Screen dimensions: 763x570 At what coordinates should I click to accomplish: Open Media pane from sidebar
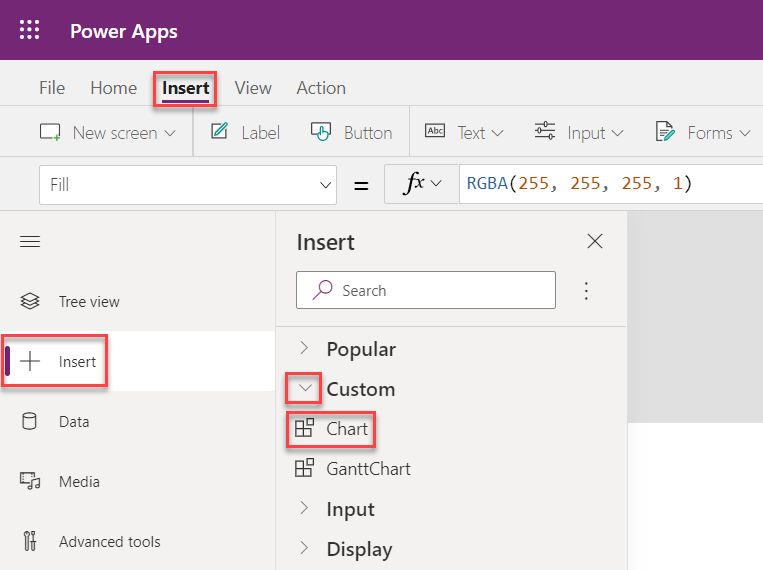78,482
